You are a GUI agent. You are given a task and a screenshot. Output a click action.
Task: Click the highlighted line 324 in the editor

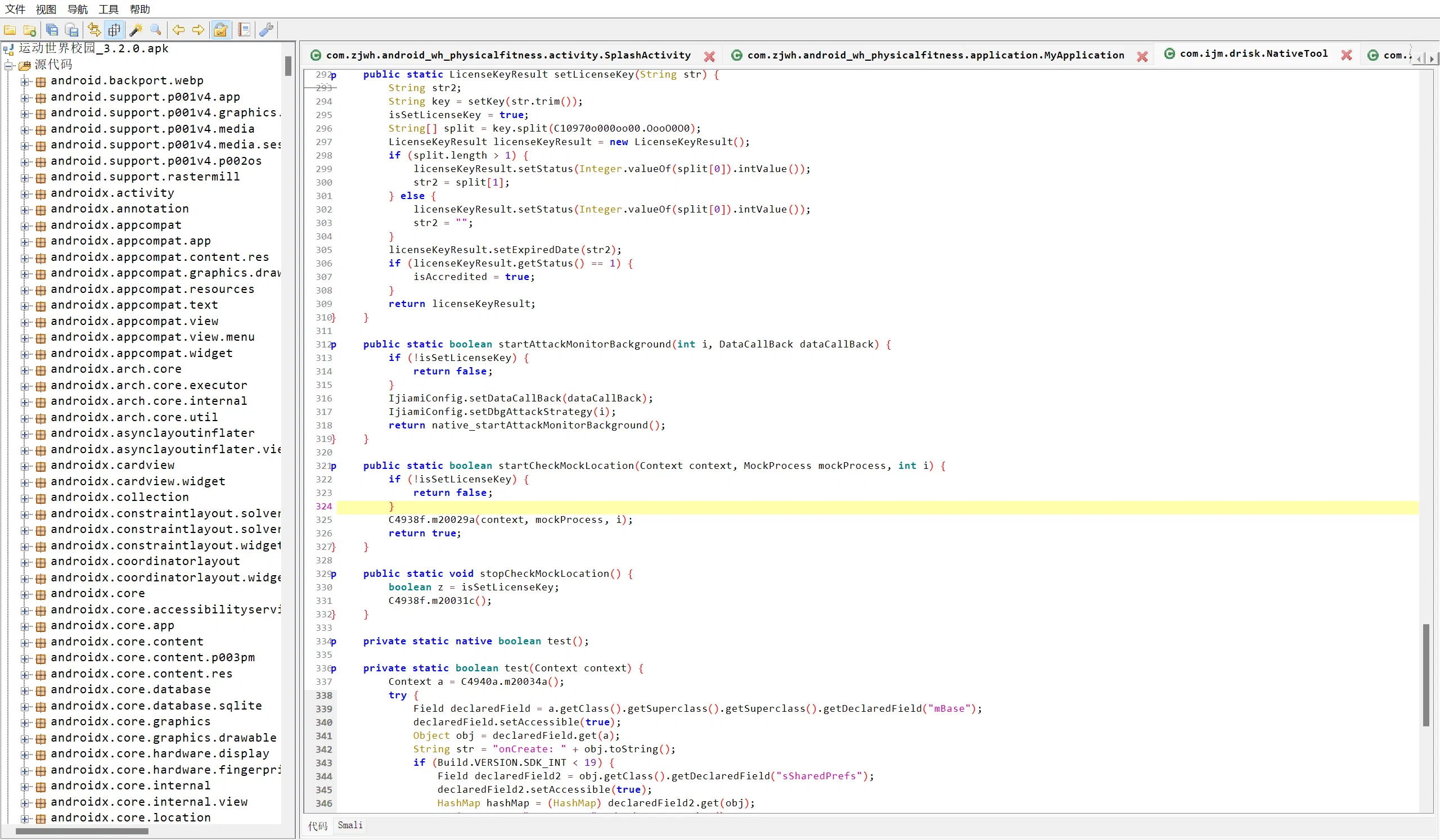(877, 507)
